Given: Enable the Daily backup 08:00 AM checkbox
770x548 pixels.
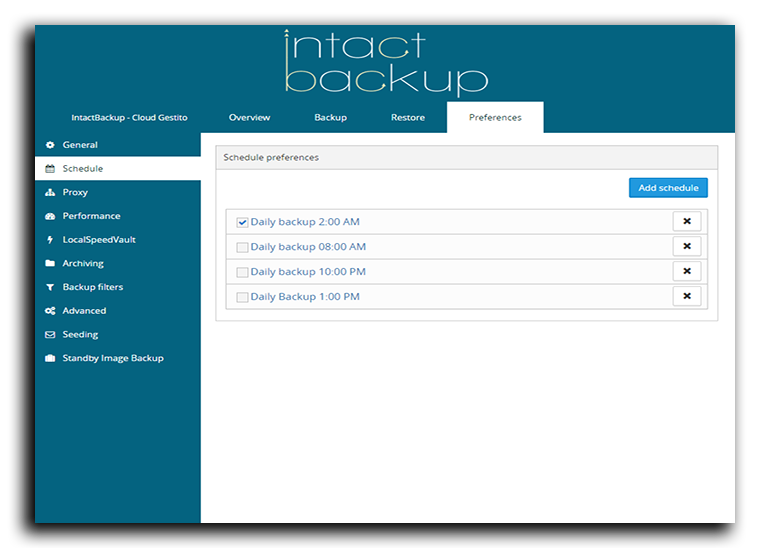Looking at the screenshot, I should [242, 247].
